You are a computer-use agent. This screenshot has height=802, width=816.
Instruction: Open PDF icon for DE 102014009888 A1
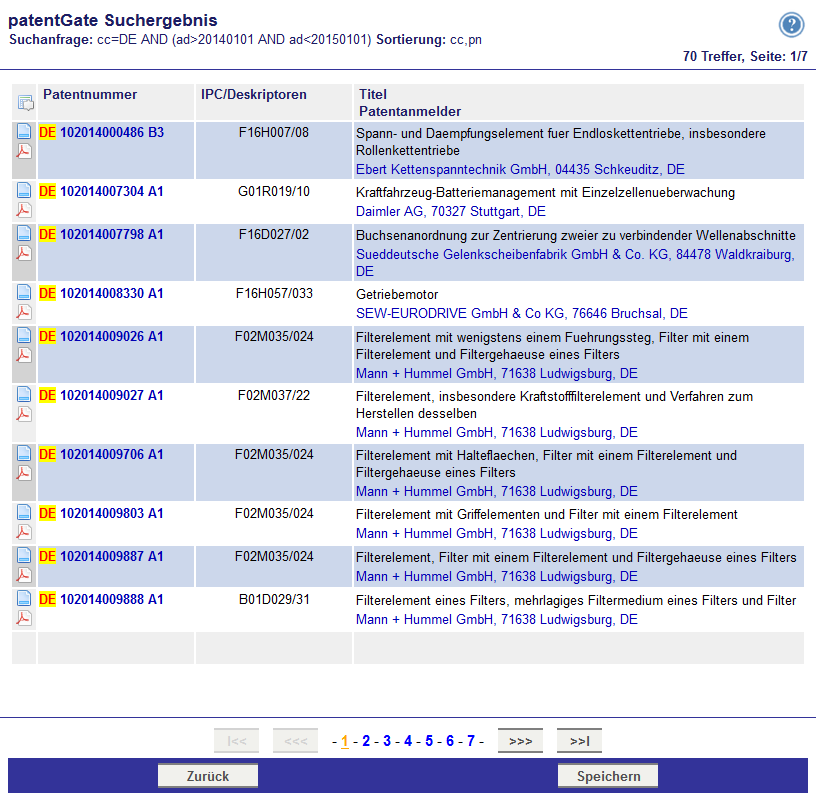(24, 618)
